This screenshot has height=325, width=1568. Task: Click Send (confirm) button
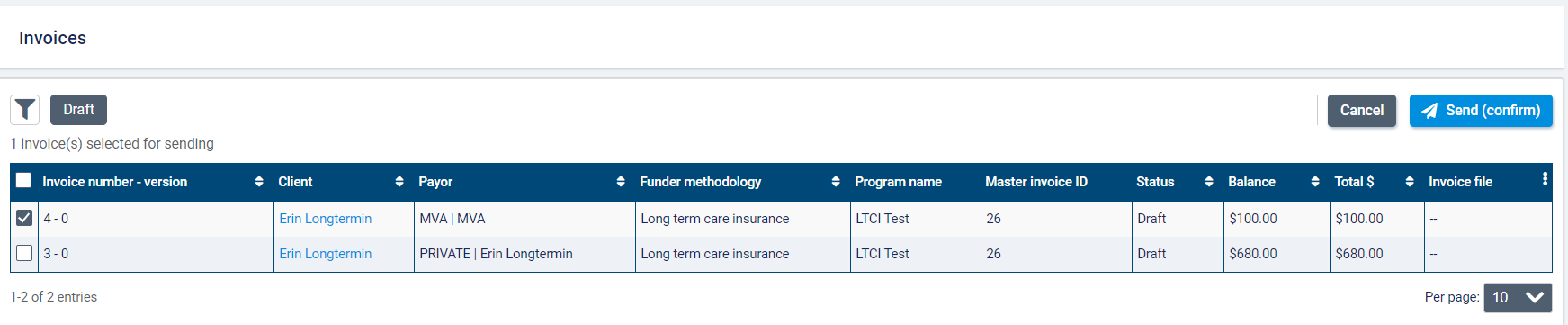[x=1481, y=111]
